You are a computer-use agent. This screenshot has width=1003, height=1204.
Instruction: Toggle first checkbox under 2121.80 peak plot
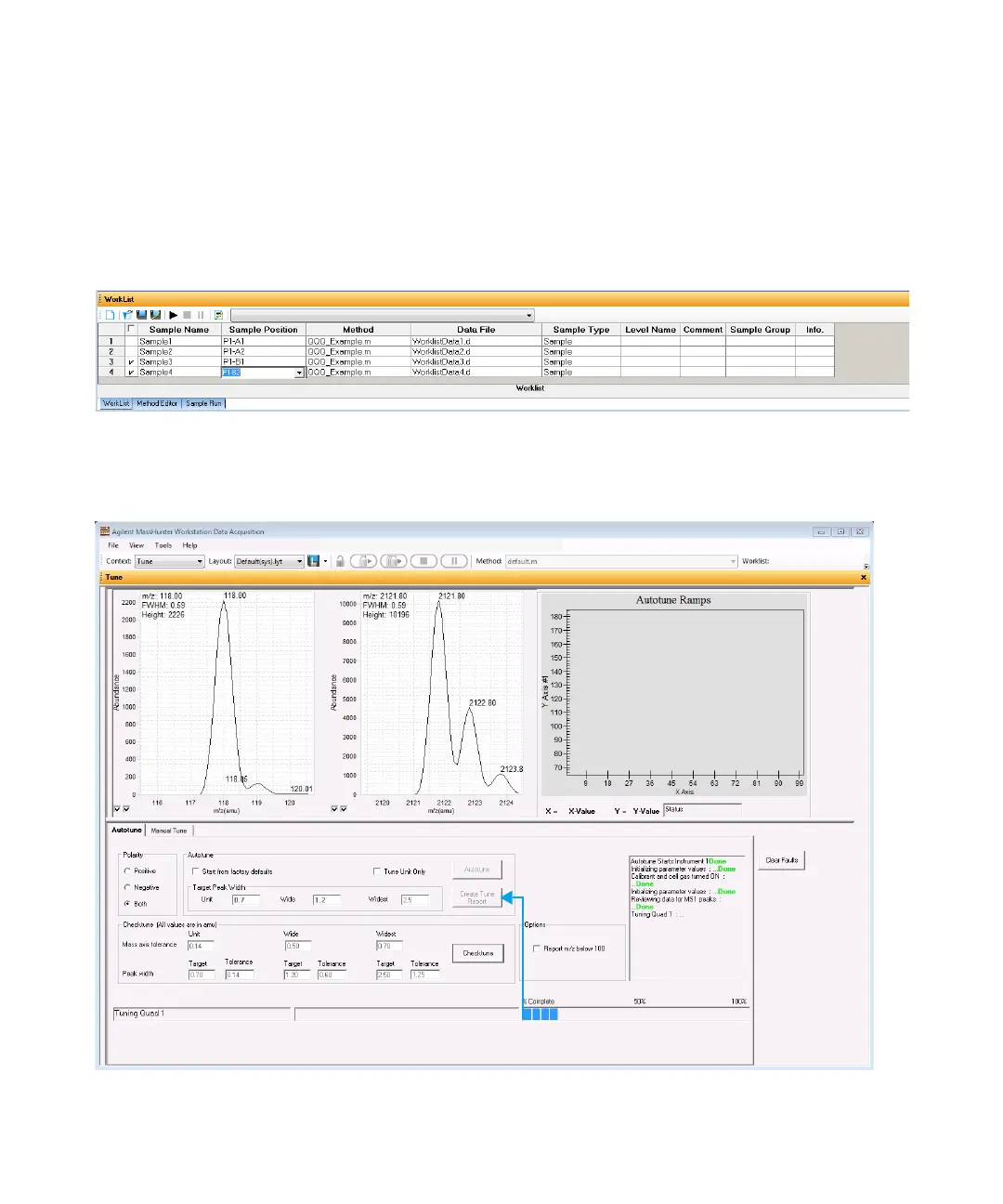[x=334, y=809]
